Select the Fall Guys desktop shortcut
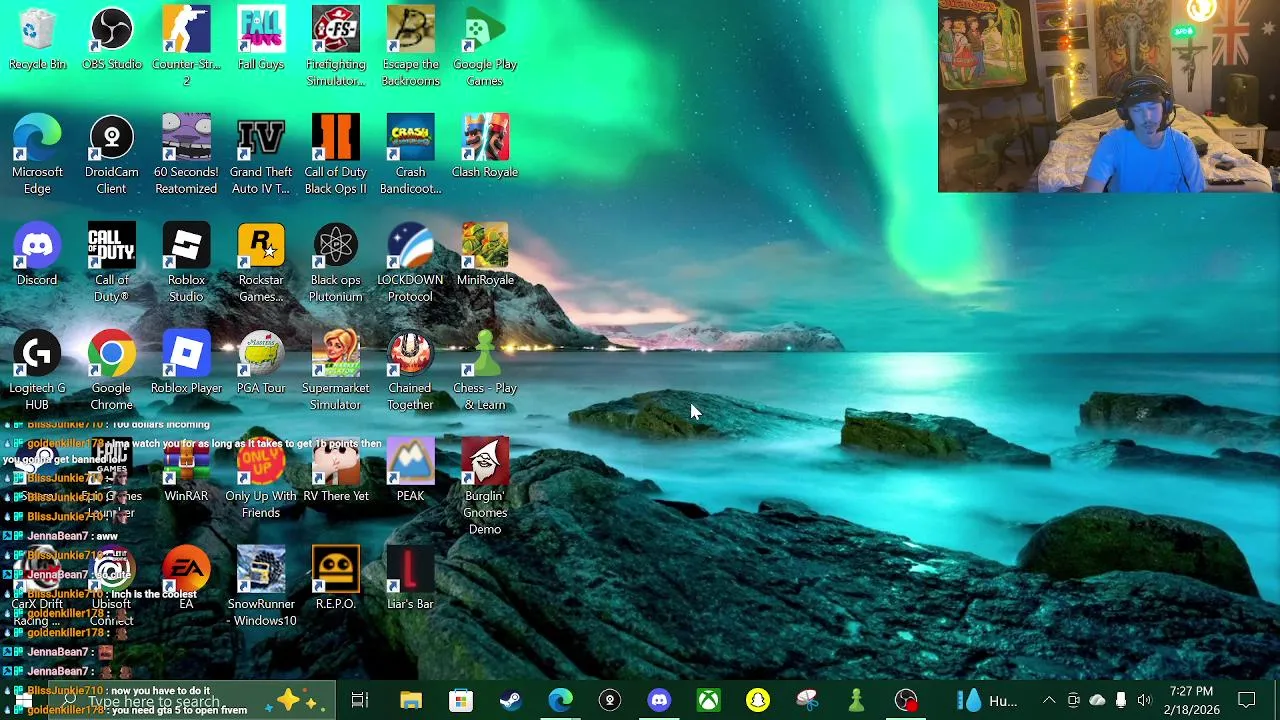The height and width of the screenshot is (720, 1280). (x=261, y=40)
